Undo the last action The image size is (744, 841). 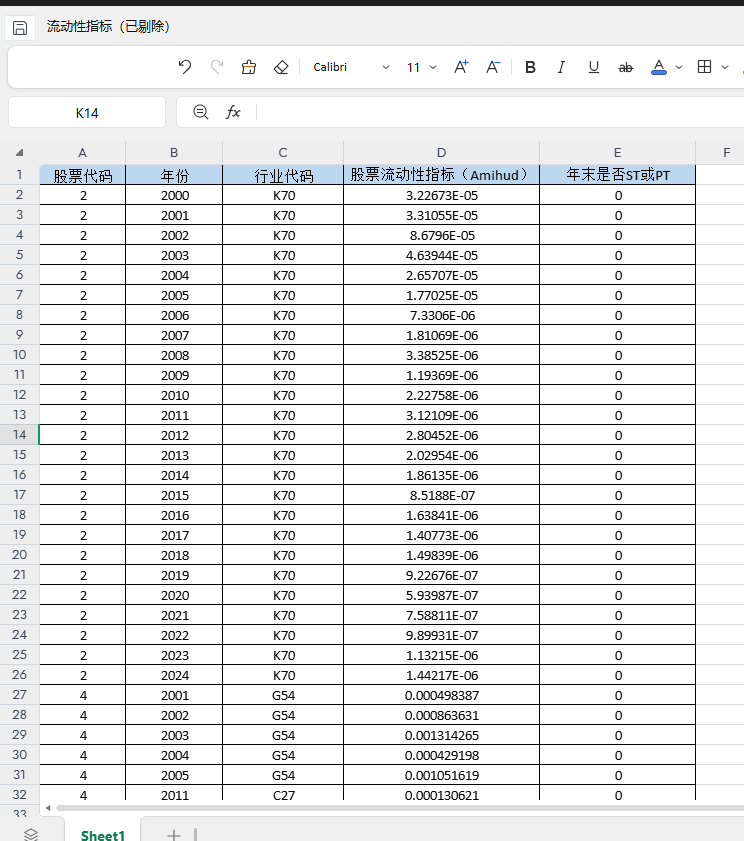click(185, 67)
